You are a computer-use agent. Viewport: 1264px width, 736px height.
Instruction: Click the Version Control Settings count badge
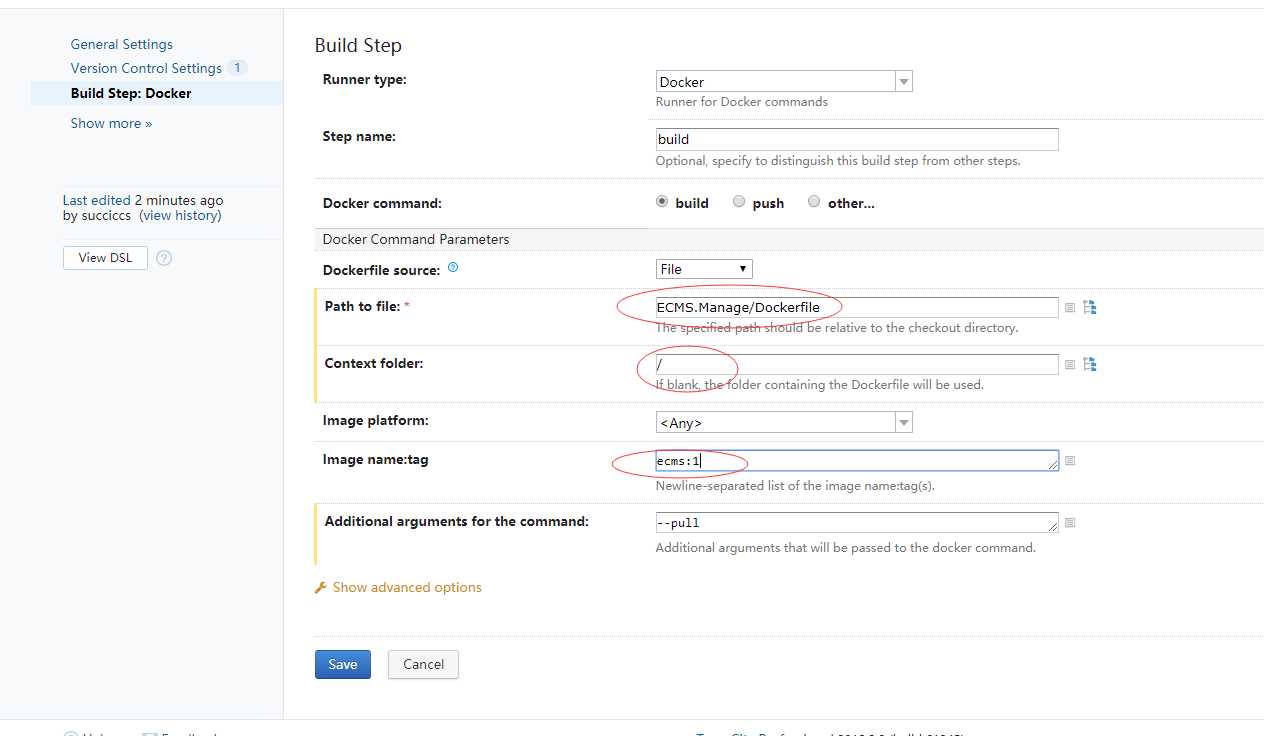point(237,68)
